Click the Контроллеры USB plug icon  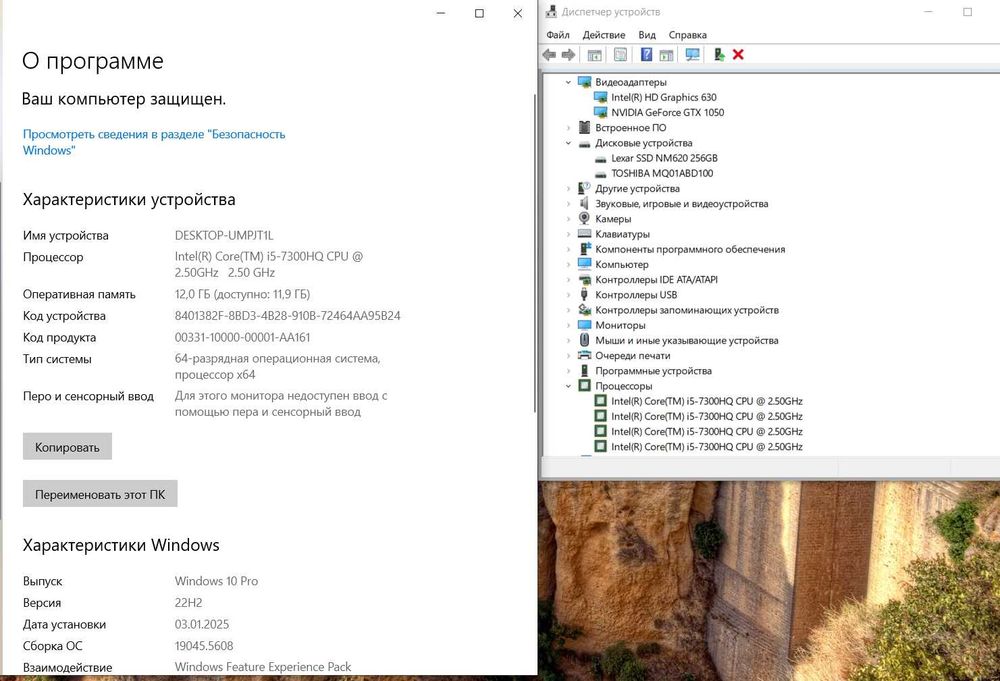tap(584, 295)
